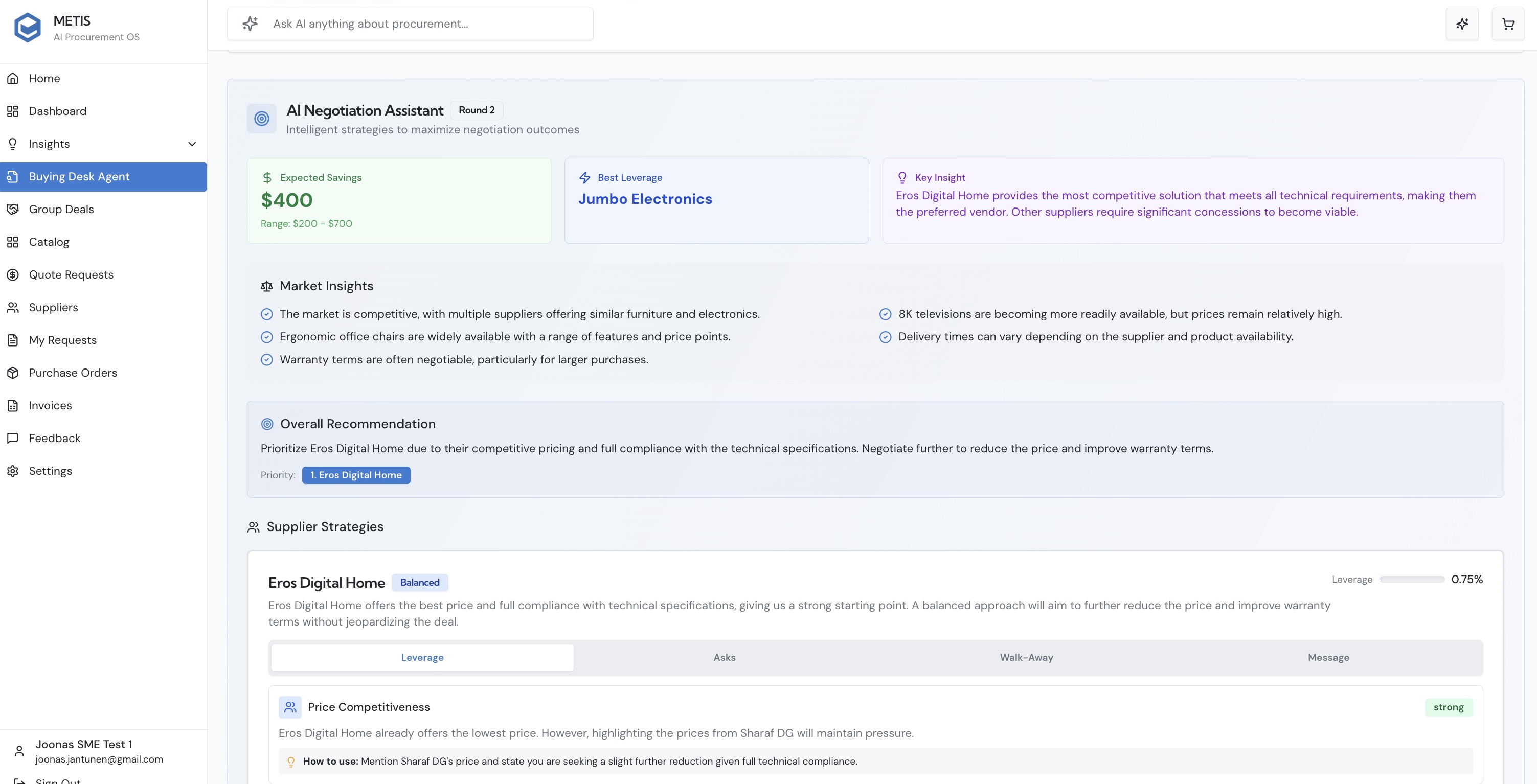Click the Group Deals handshake icon
Image resolution: width=1537 pixels, height=784 pixels.
pyautogui.click(x=13, y=209)
